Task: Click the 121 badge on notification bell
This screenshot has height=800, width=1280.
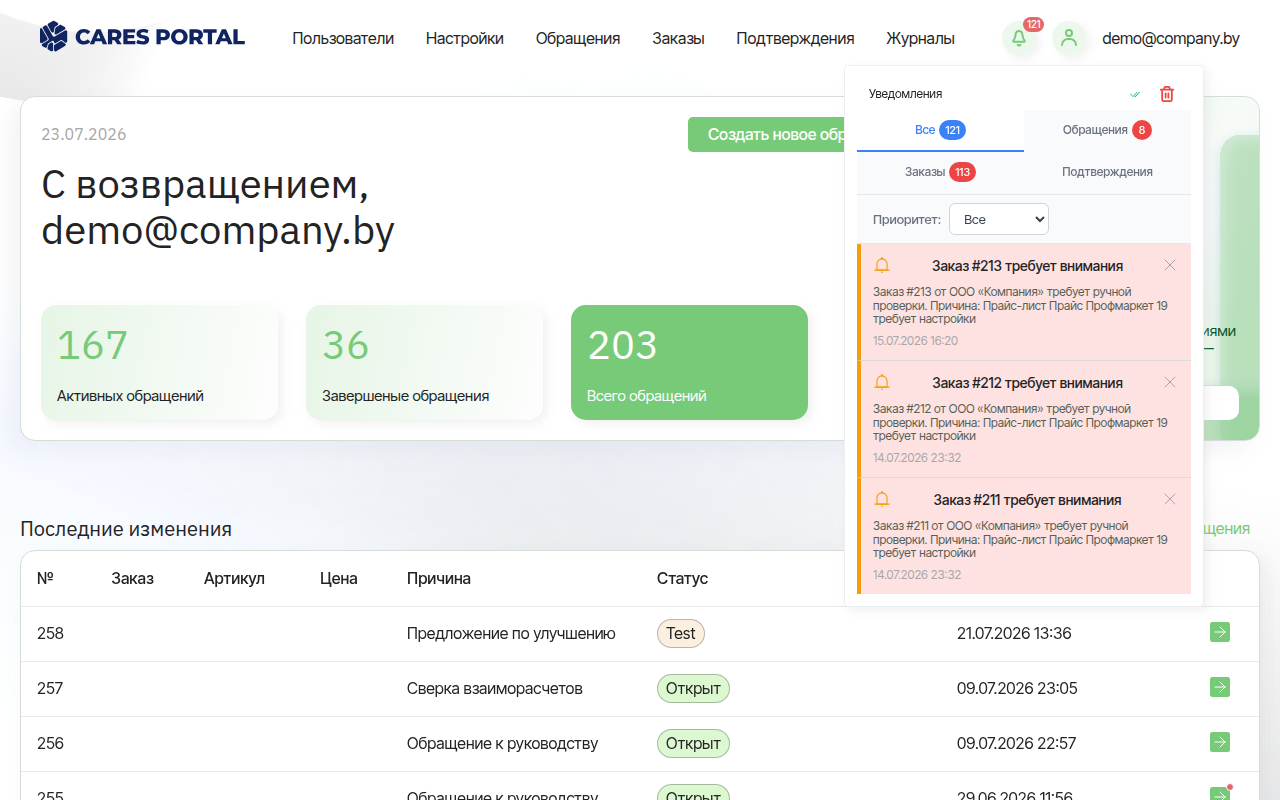Action: click(1033, 24)
